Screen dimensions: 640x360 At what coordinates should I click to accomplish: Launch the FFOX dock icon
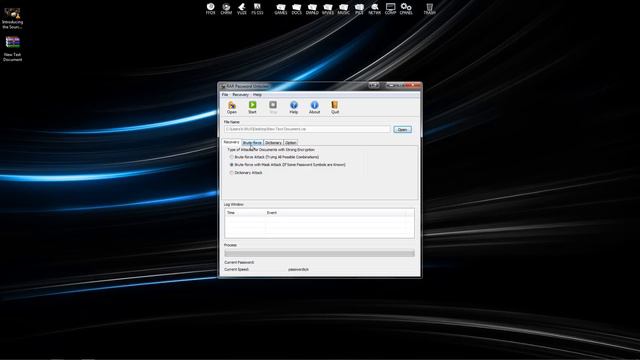[x=211, y=9]
